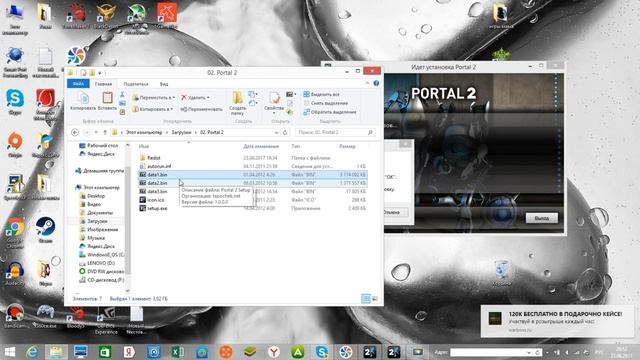Viewport: 640px width, 360px height.
Task: Select the icon.ico file
Action: coord(156,200)
